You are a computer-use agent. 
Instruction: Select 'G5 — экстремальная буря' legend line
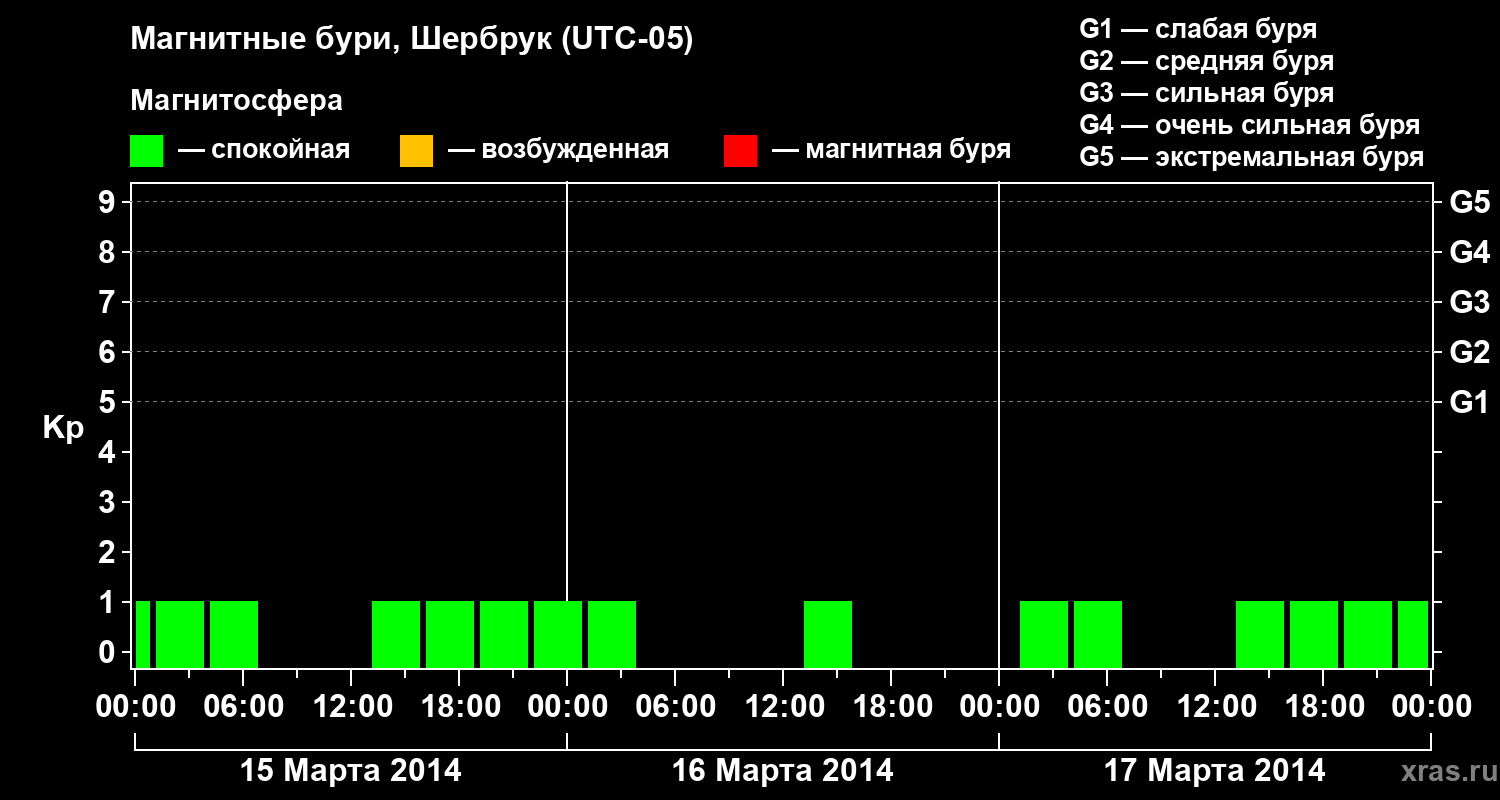click(1252, 157)
